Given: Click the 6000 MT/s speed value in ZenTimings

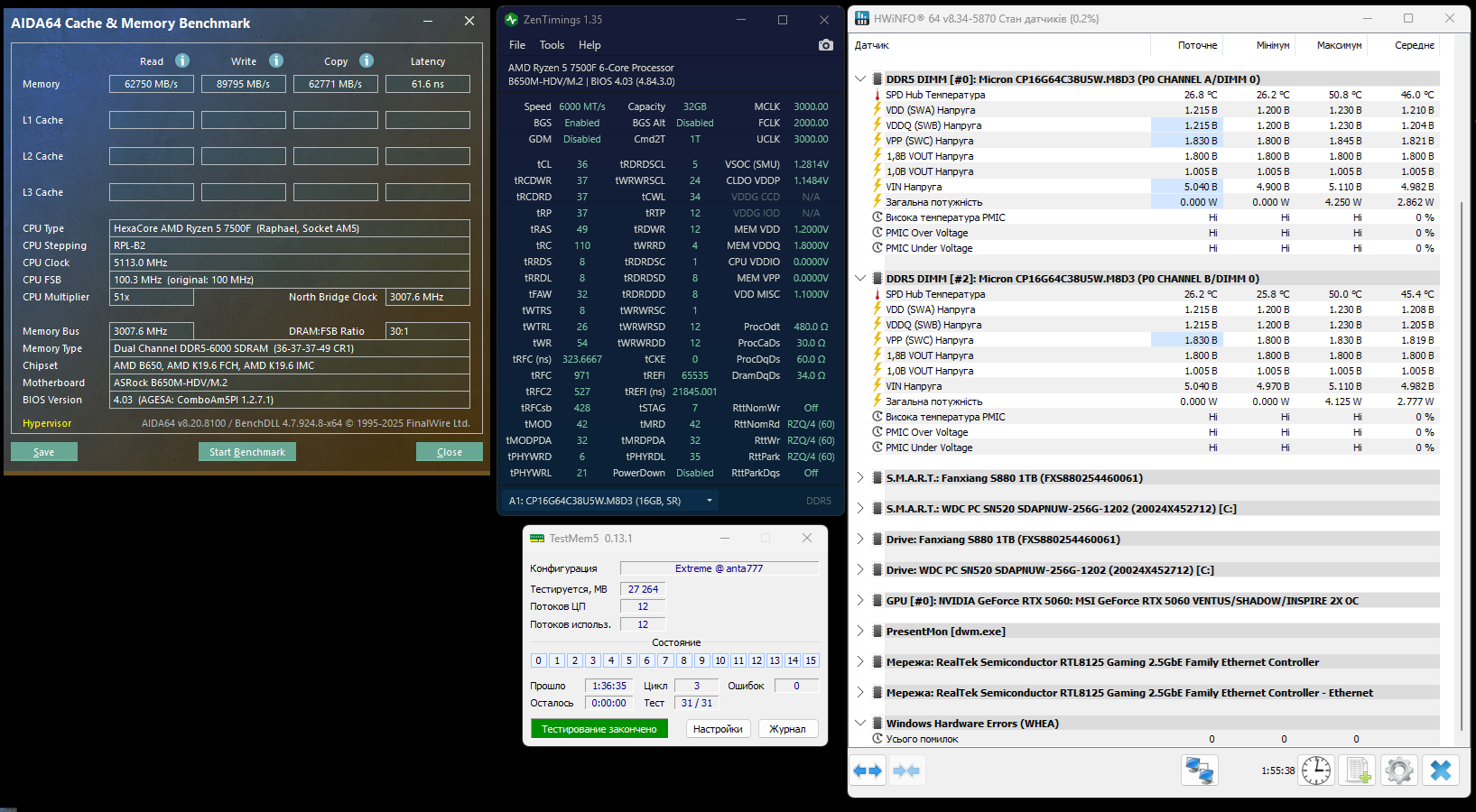Looking at the screenshot, I should (x=582, y=106).
